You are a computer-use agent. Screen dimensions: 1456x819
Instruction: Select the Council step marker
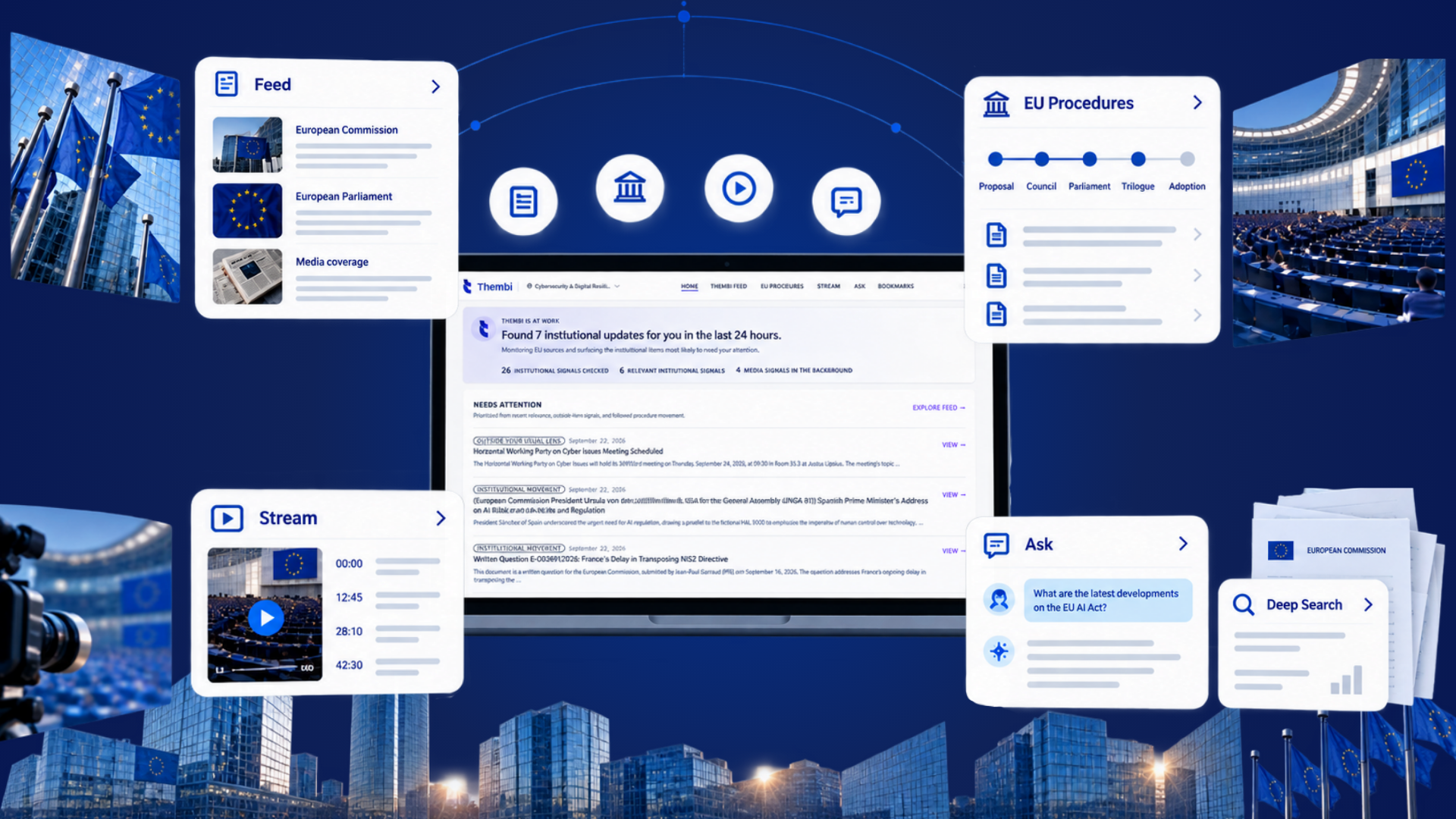pyautogui.click(x=1041, y=158)
